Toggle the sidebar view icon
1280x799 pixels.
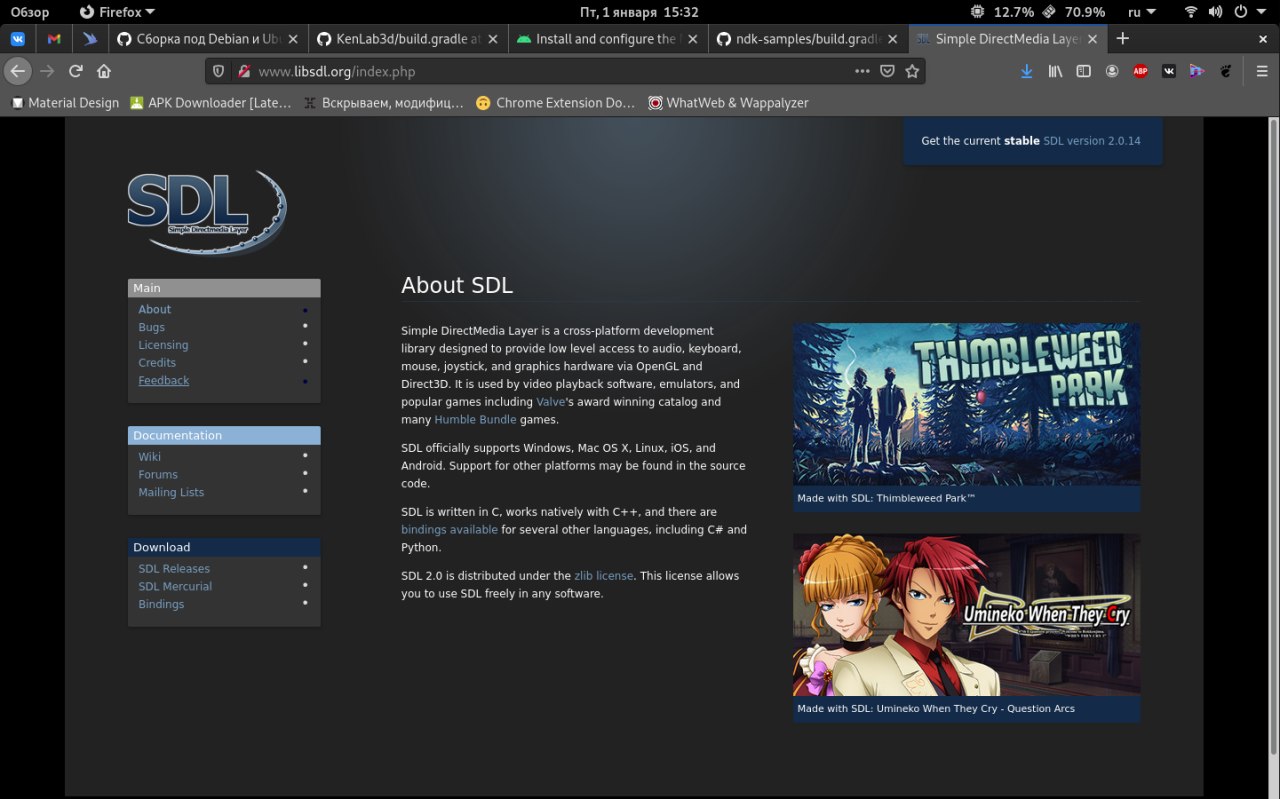tap(1083, 71)
